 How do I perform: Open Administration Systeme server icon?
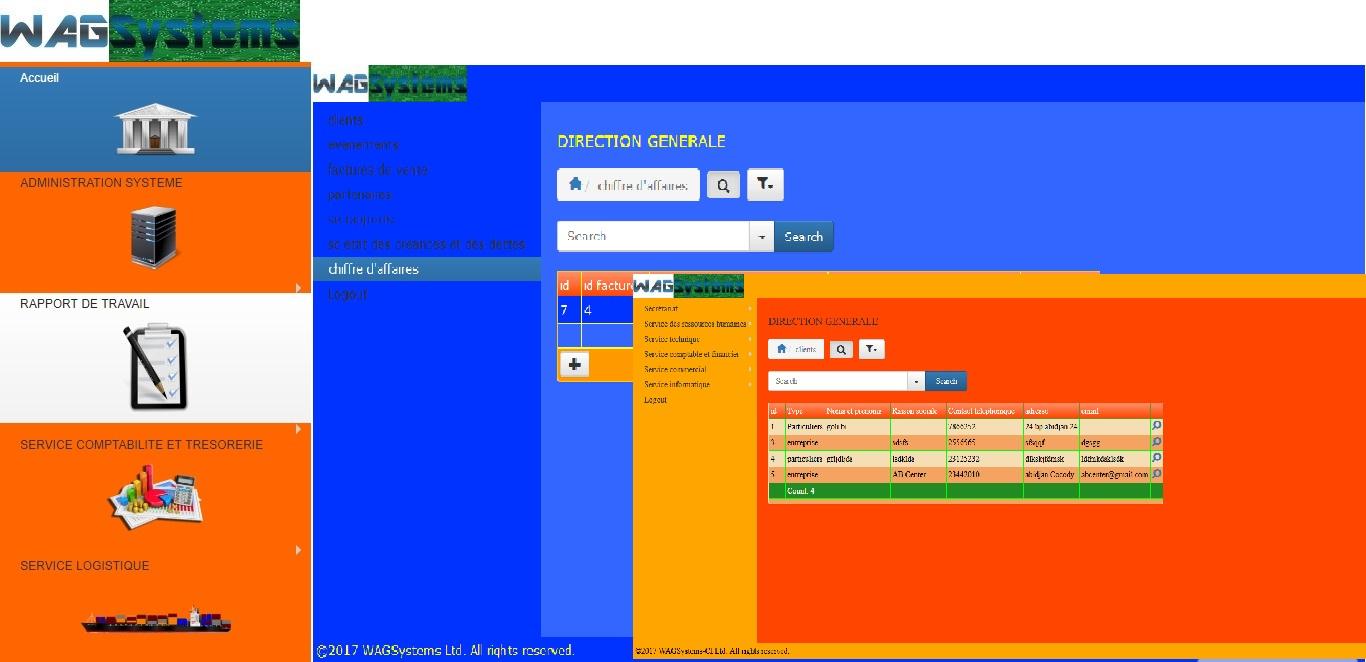[x=154, y=238]
